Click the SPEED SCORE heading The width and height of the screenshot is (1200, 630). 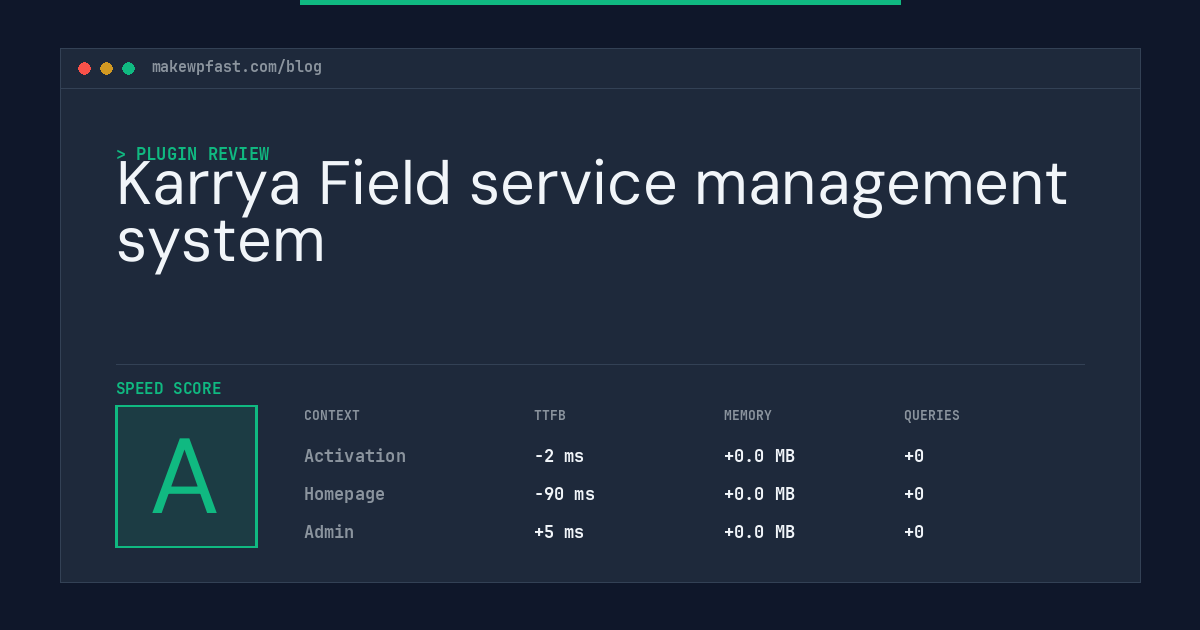[169, 389]
